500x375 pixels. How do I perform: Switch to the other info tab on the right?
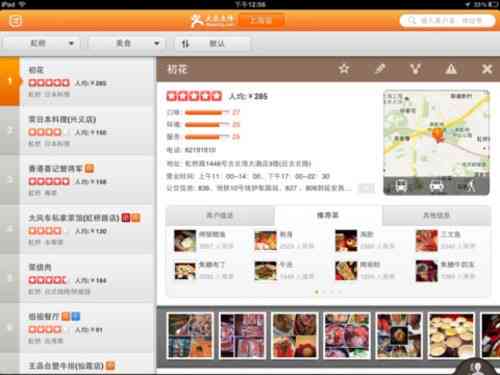click(x=436, y=216)
